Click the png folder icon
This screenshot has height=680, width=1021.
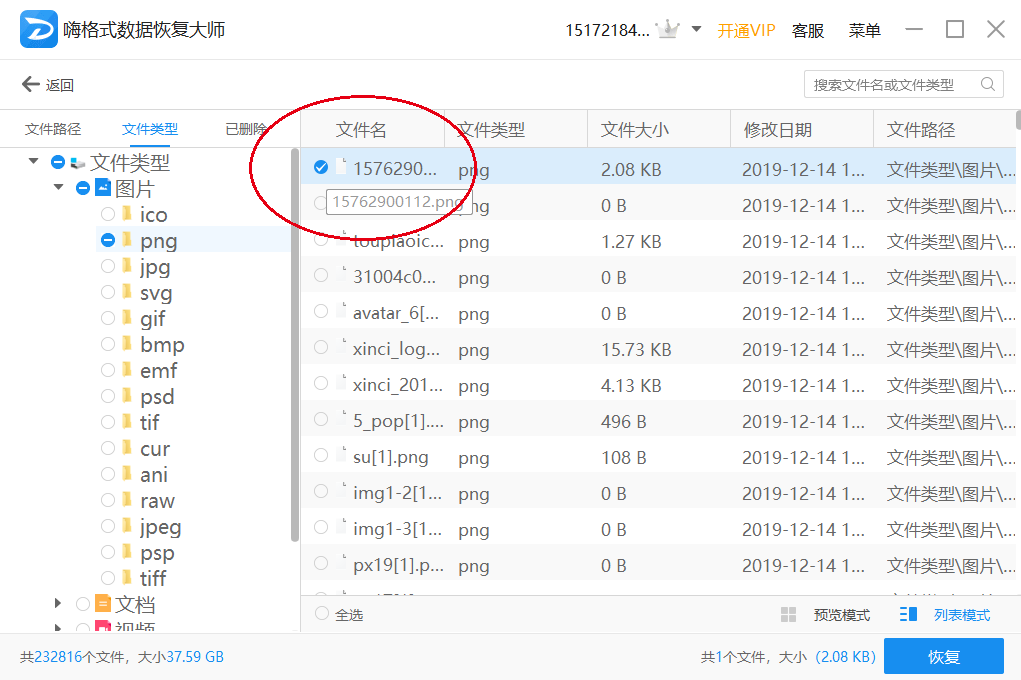[128, 240]
